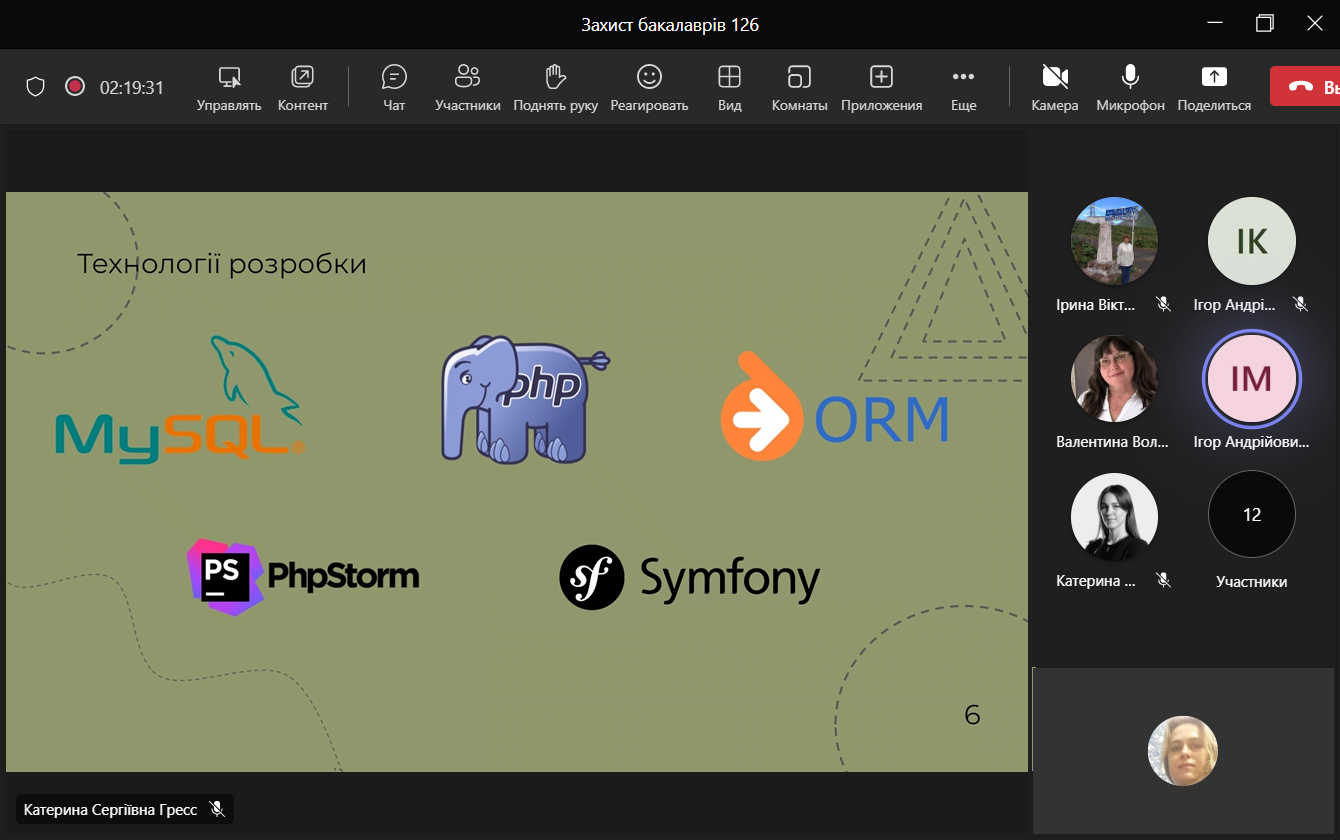
Task: Open the Вид view layout options
Action: pyautogui.click(x=730, y=86)
